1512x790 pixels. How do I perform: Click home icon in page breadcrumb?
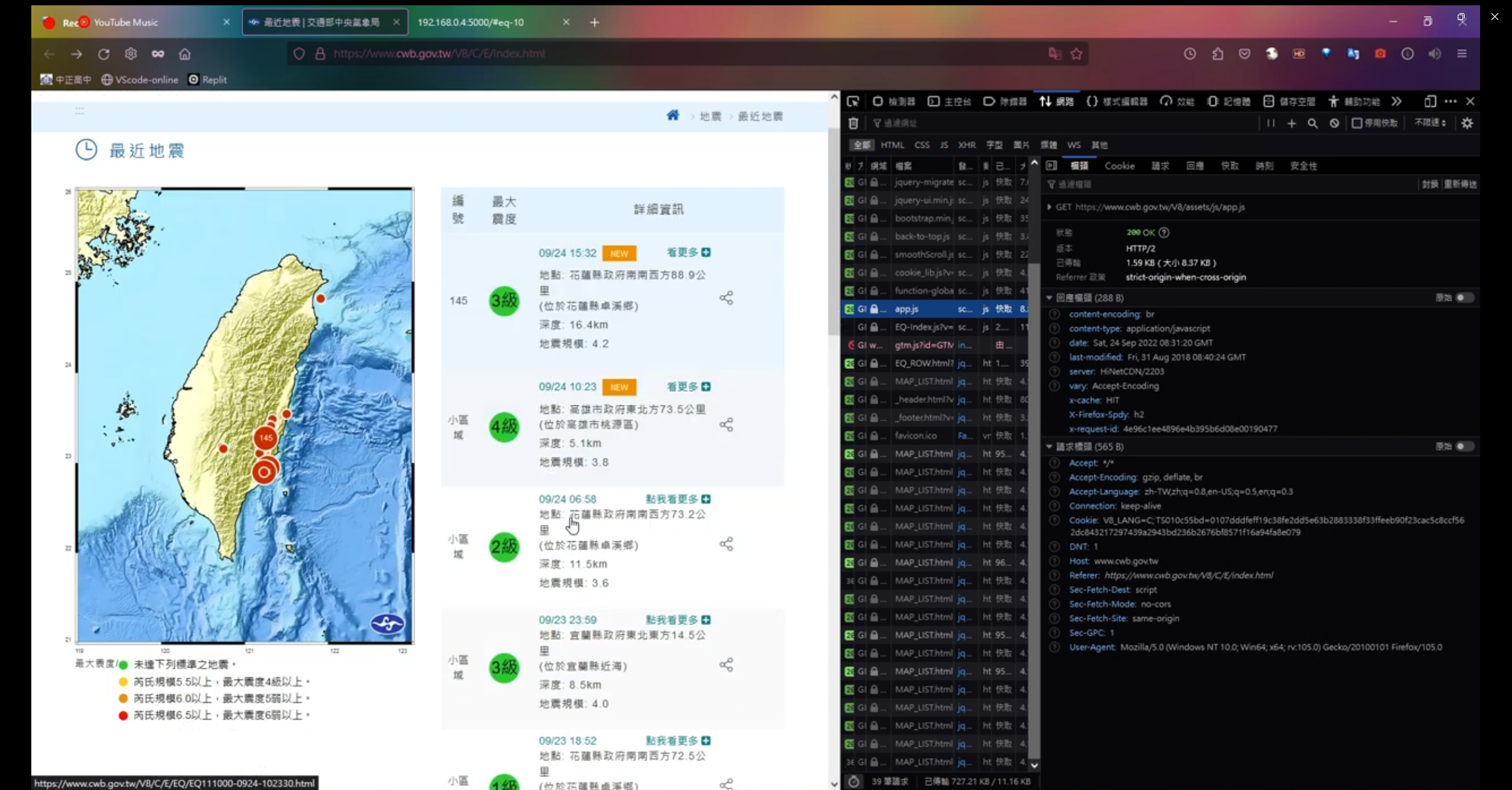tap(673, 115)
